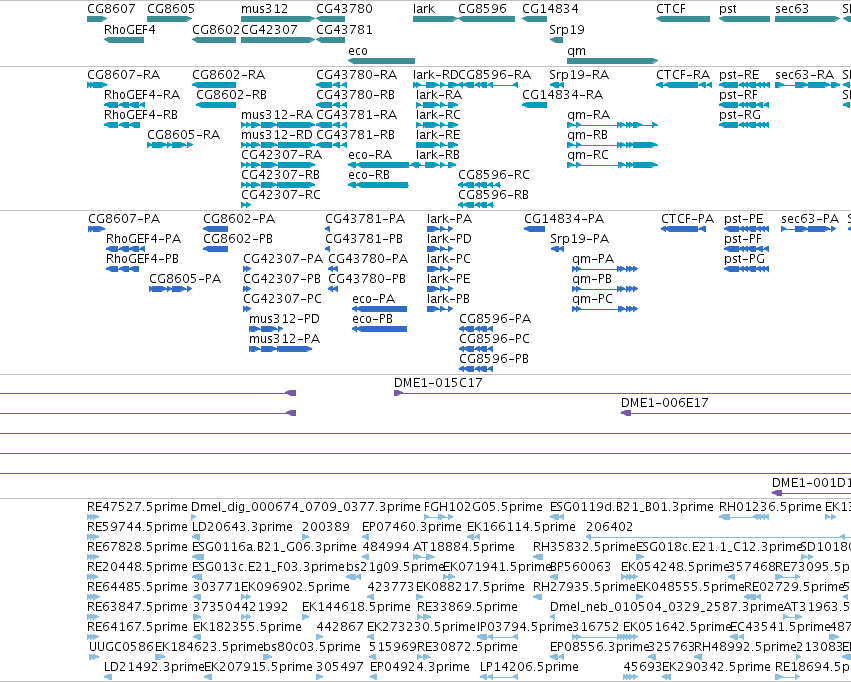This screenshot has height=682, width=851.
Task: Click the RhoGEF4 gene label
Action: click(129, 30)
